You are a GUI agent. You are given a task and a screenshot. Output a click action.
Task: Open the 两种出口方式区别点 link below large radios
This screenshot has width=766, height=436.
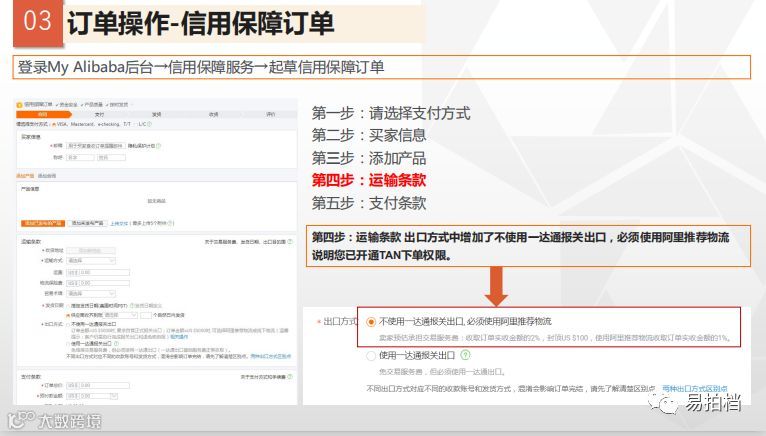(695, 389)
